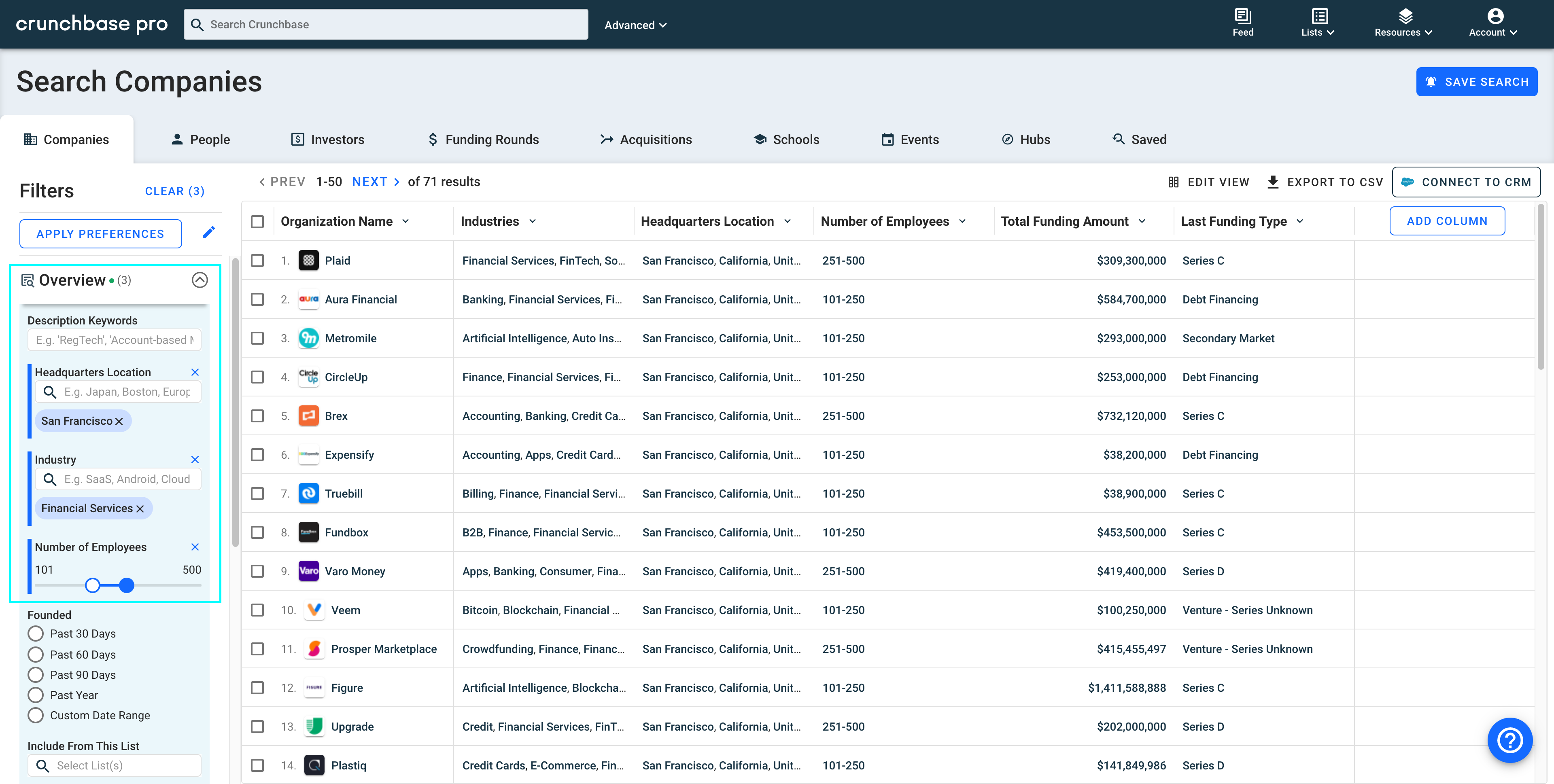This screenshot has height=784, width=1554.
Task: Click the upper employee range slider handle
Action: click(x=127, y=585)
